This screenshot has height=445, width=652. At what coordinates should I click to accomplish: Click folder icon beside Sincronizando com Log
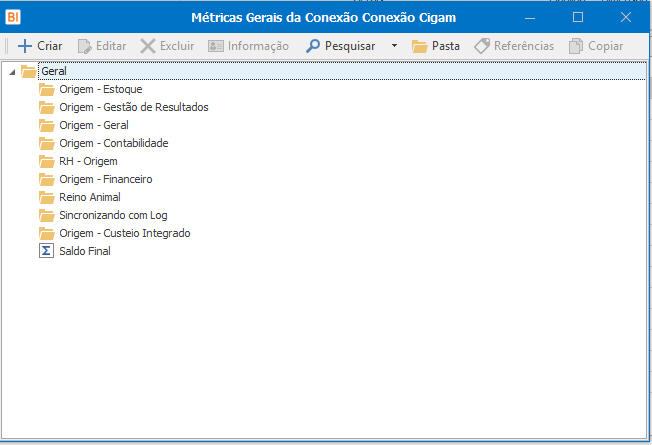[x=47, y=215]
